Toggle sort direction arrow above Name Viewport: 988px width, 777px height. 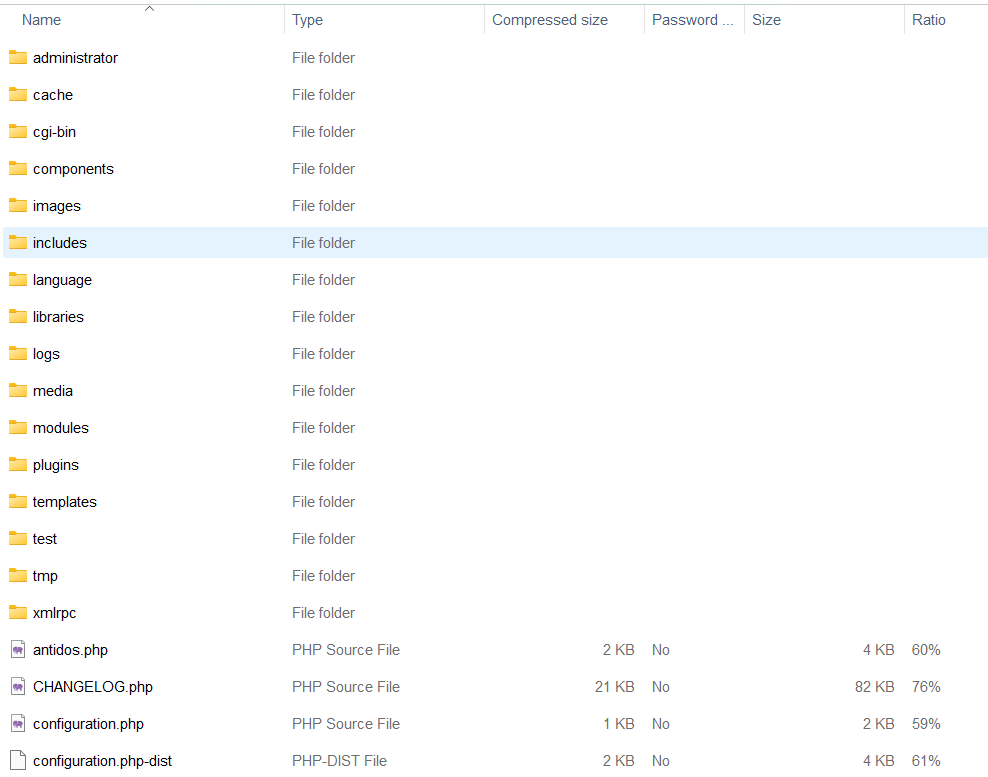(149, 8)
